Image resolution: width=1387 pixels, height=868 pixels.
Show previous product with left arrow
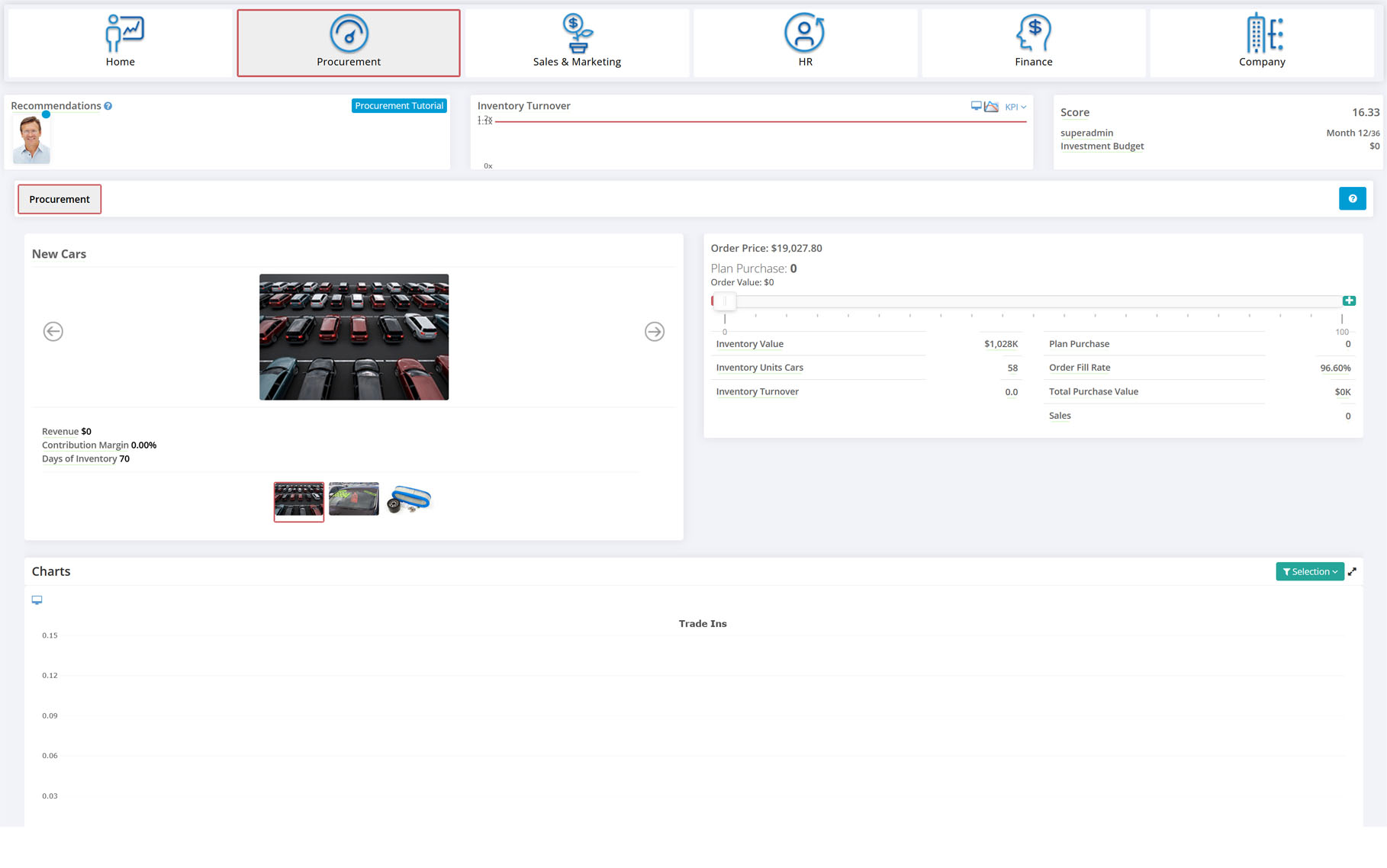53,332
